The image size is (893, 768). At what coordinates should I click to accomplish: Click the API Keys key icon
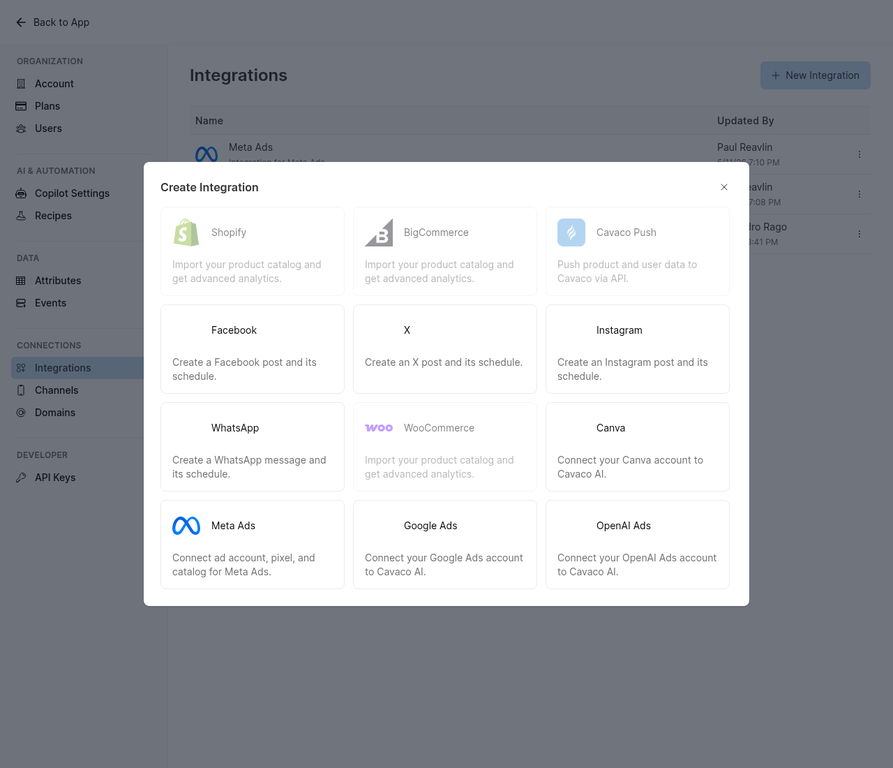click(21, 478)
